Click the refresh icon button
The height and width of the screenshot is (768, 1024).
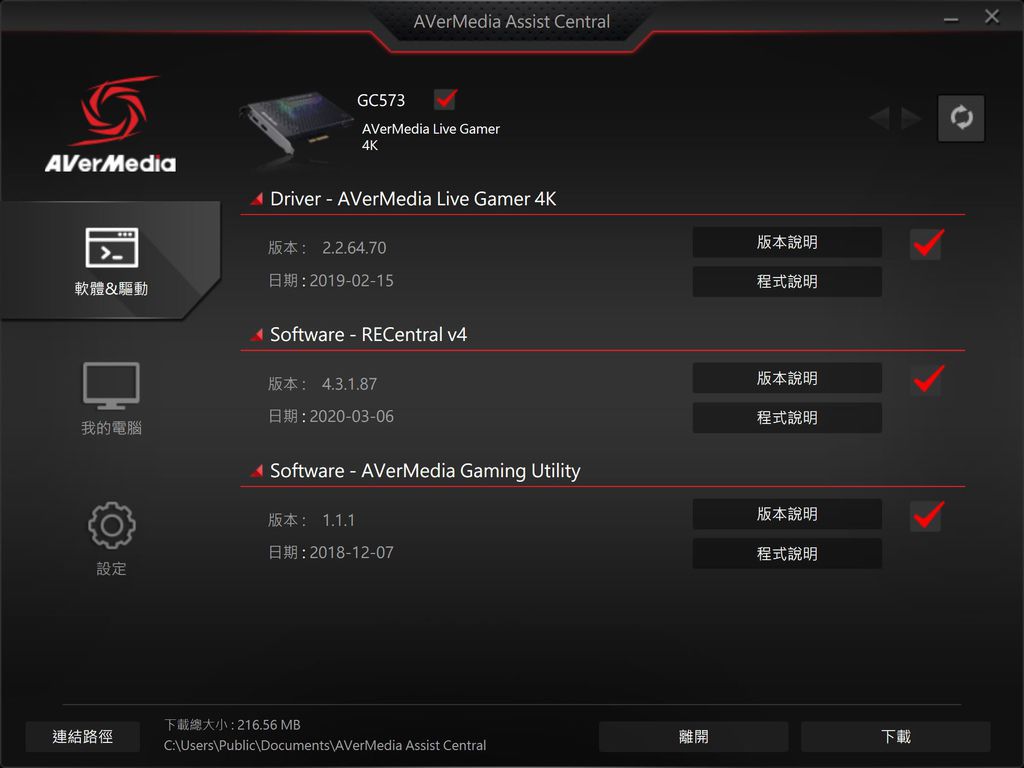961,118
